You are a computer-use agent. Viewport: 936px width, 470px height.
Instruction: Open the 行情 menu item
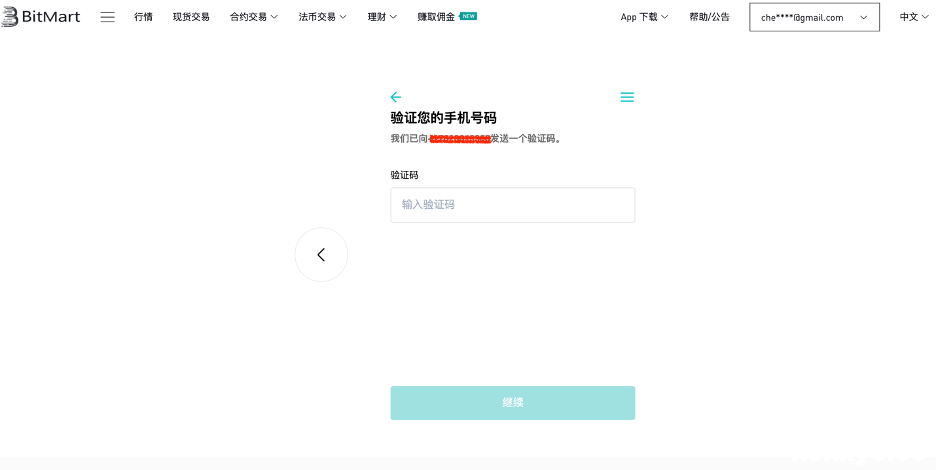[143, 17]
